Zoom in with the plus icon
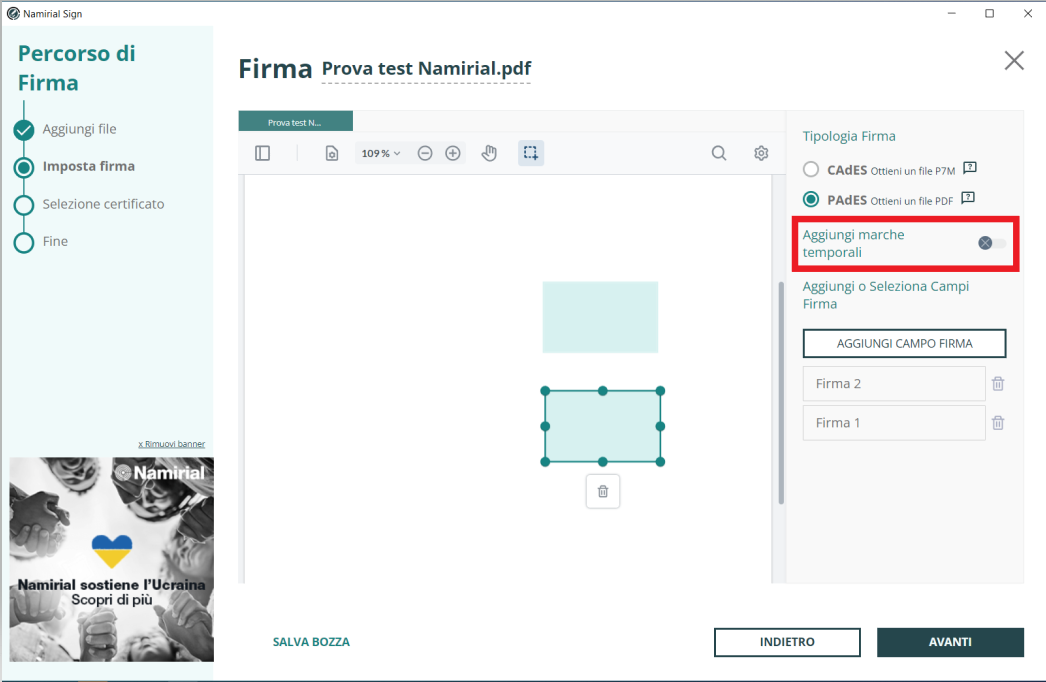This screenshot has width=1046, height=682. [453, 153]
